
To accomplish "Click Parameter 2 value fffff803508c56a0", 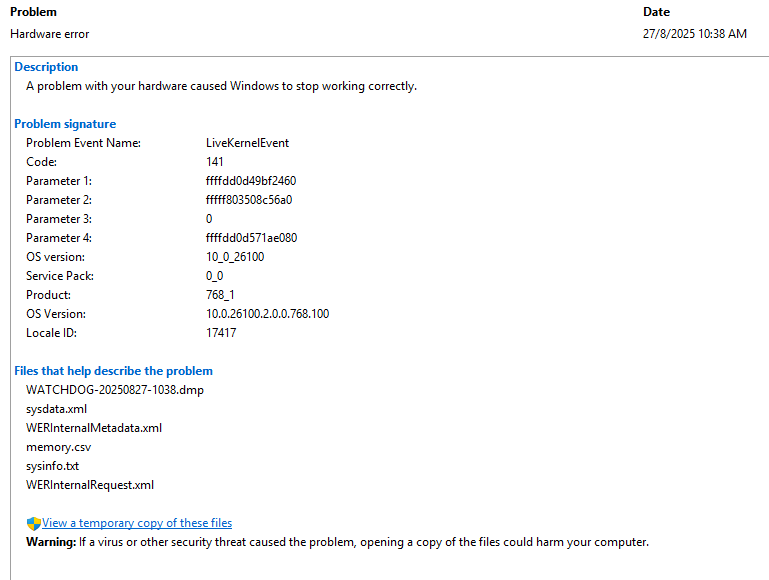I will pos(249,200).
